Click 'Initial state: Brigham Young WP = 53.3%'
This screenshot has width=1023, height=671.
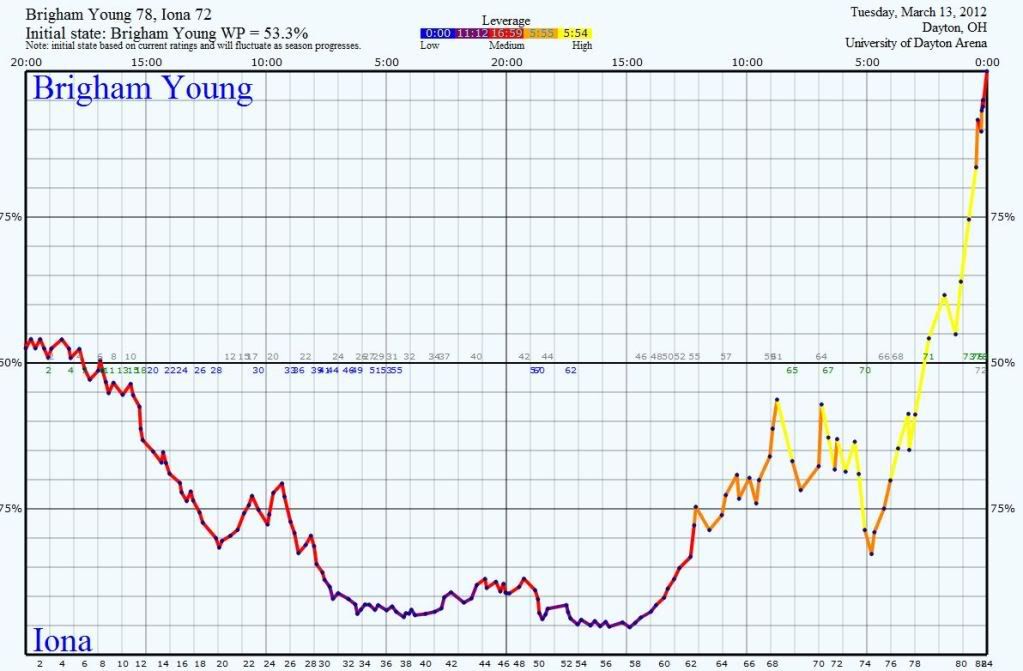[x=167, y=33]
